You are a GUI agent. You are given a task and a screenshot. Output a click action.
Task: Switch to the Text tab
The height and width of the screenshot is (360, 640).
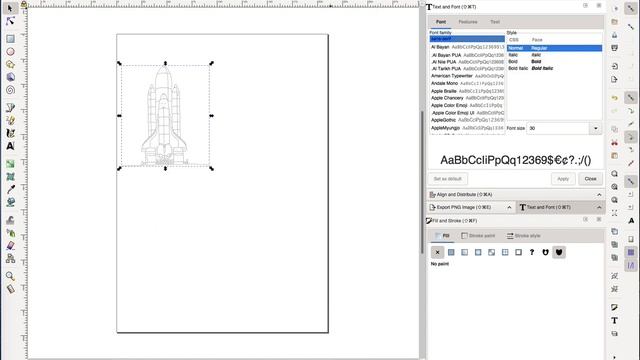coord(495,22)
